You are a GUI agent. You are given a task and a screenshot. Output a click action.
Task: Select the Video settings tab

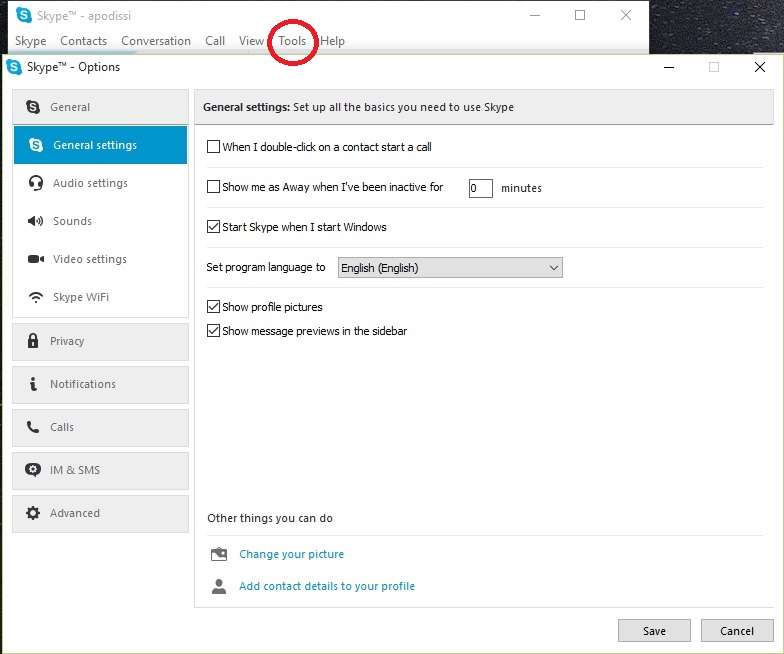[100, 259]
